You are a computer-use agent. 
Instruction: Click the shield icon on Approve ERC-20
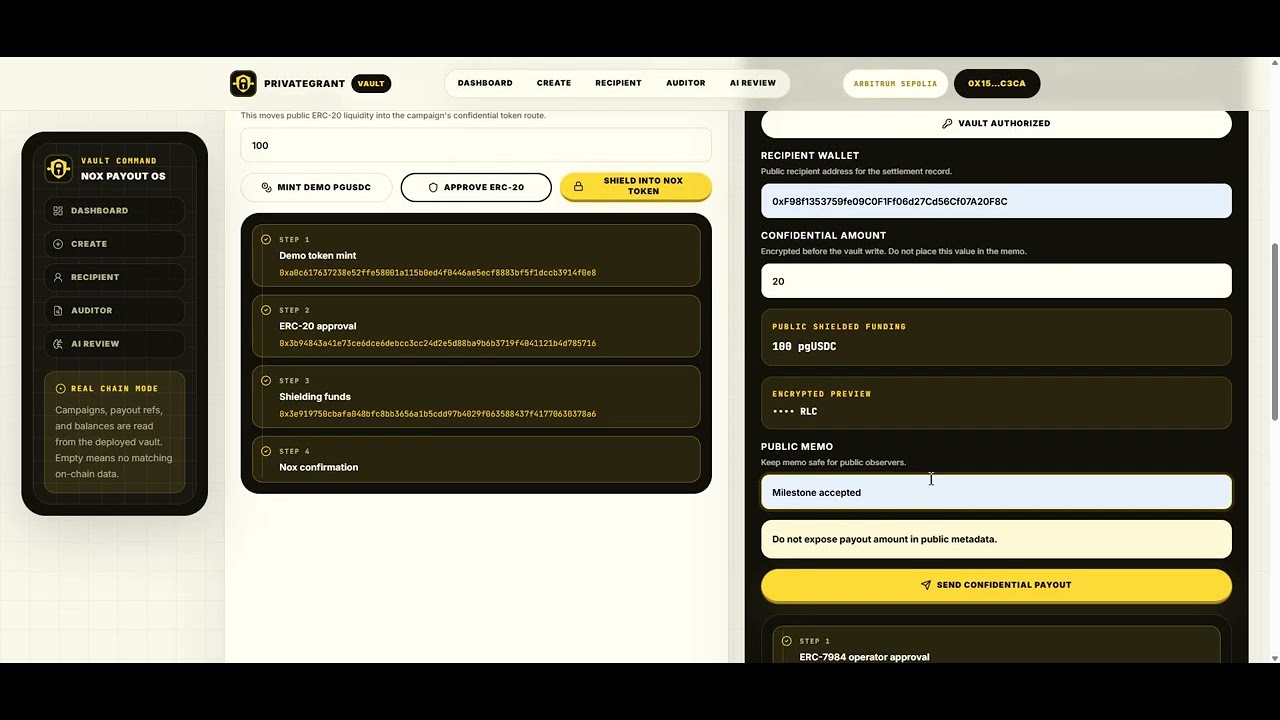pos(433,187)
